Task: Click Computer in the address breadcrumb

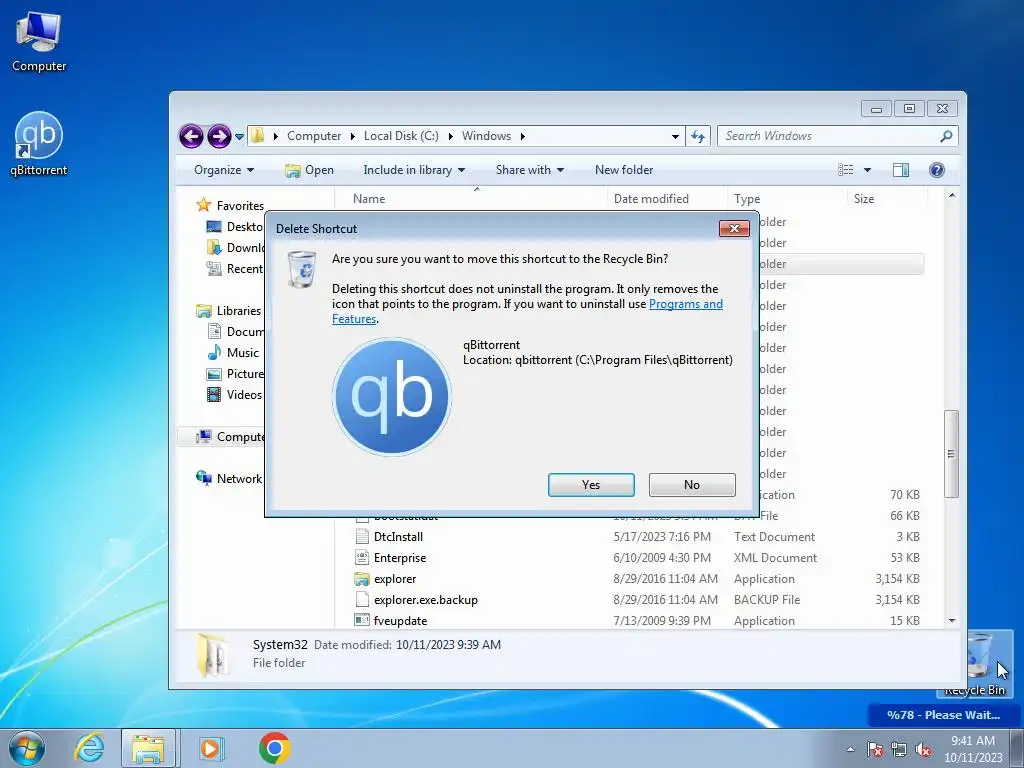Action: pos(314,136)
